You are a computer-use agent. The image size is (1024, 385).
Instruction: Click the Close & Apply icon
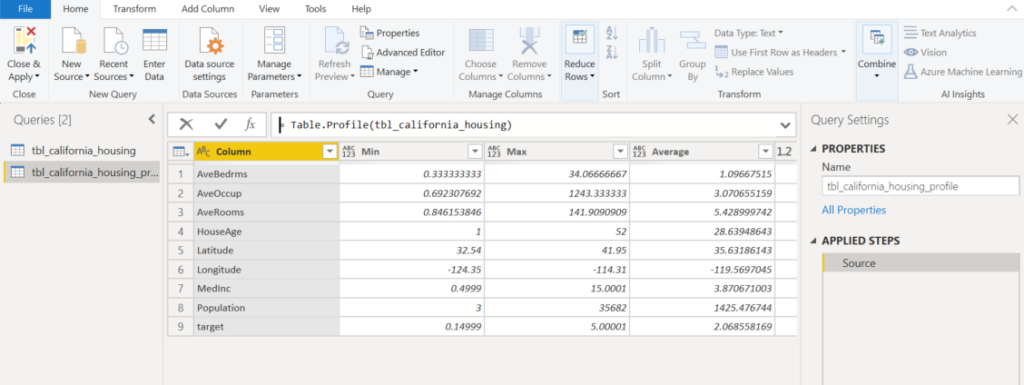point(24,41)
